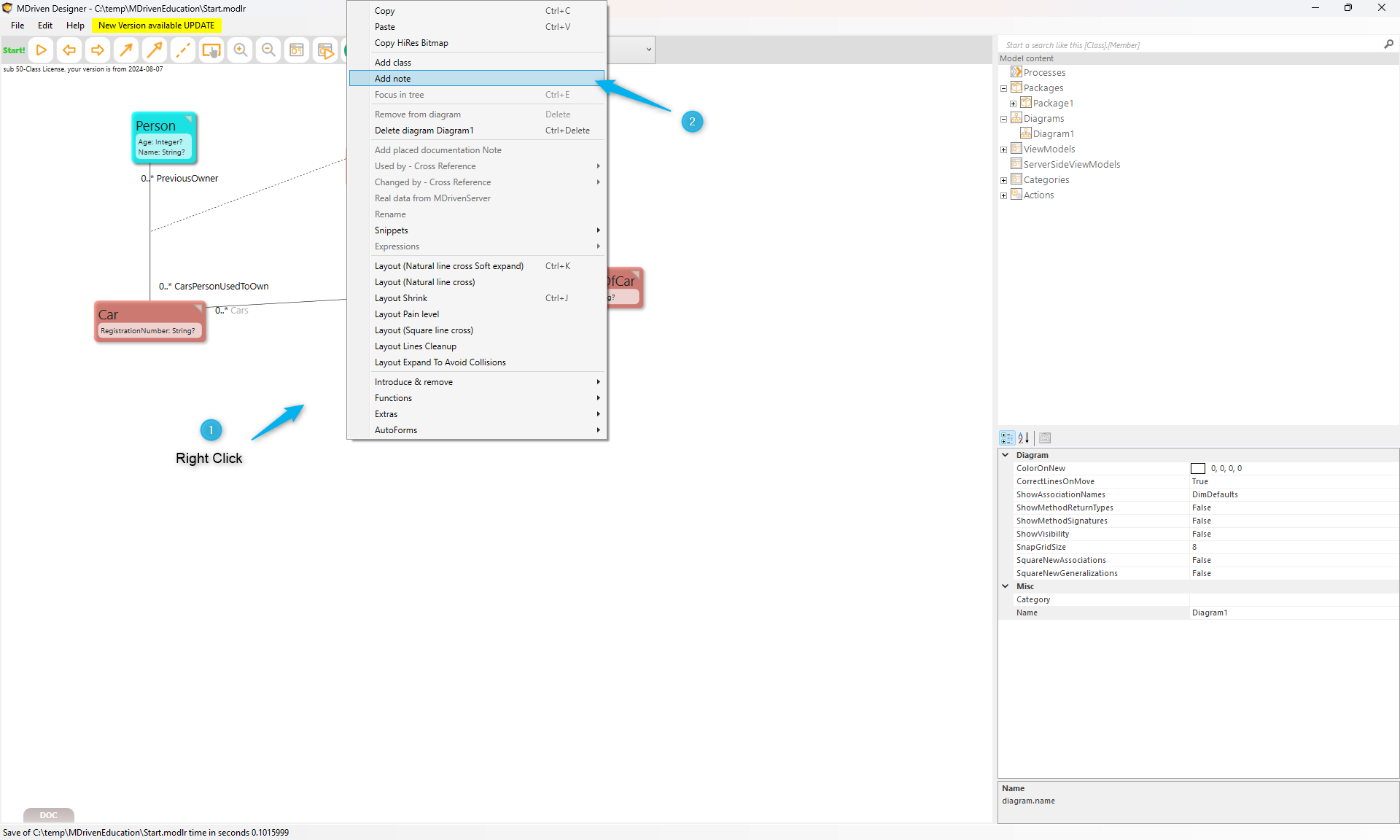Choose Add note from context menu

tap(393, 79)
